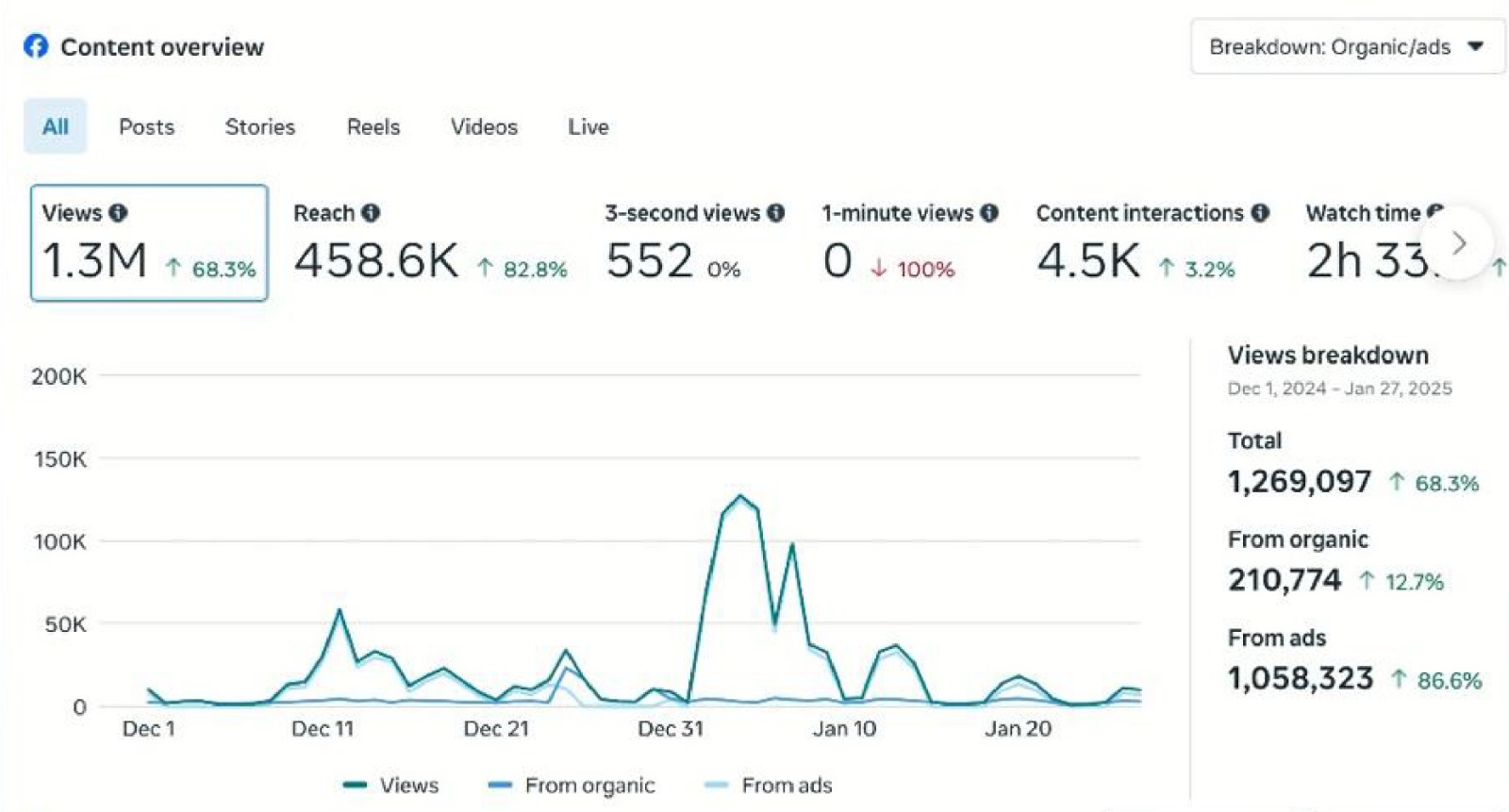The width and height of the screenshot is (1509, 812).
Task: Toggle the From organic legend item
Action: pos(572,785)
